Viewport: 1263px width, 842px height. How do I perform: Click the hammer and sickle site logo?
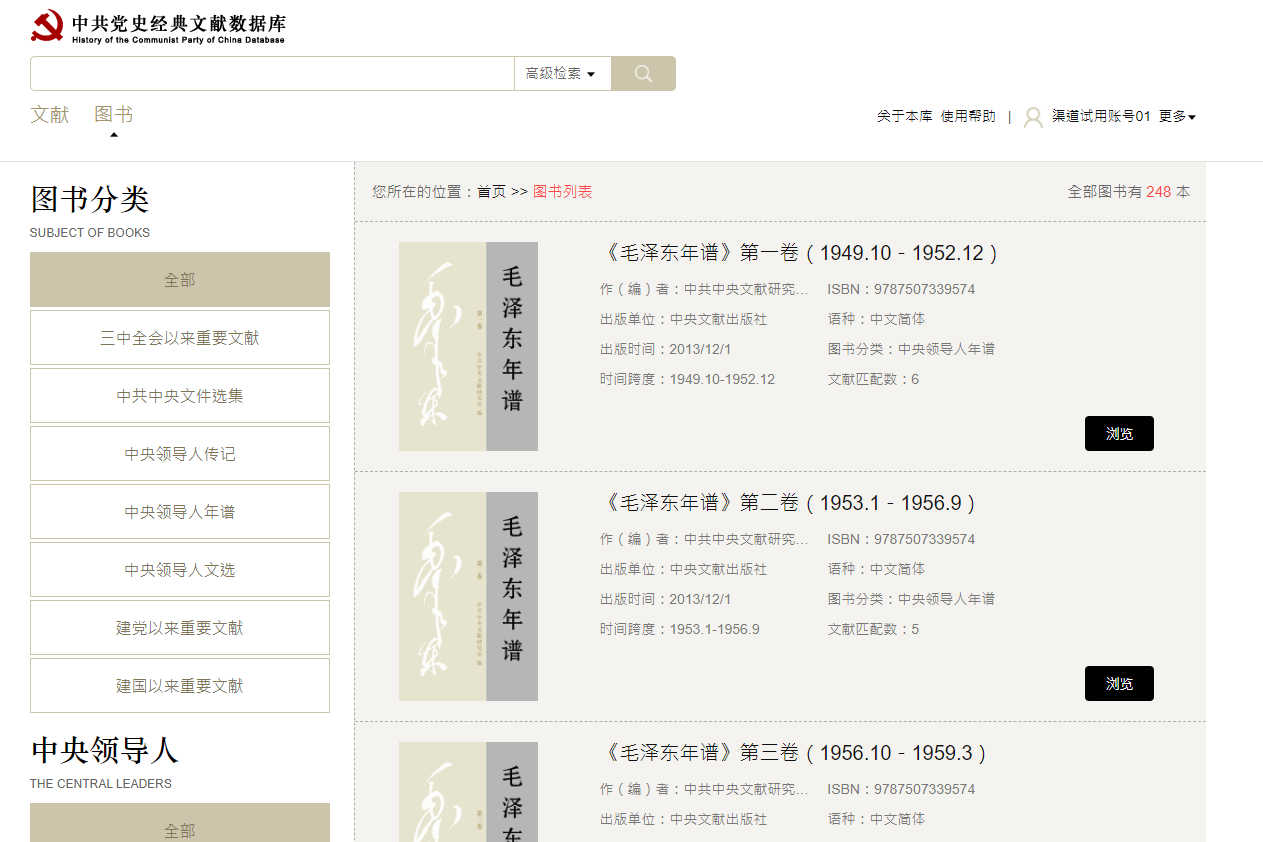point(47,26)
